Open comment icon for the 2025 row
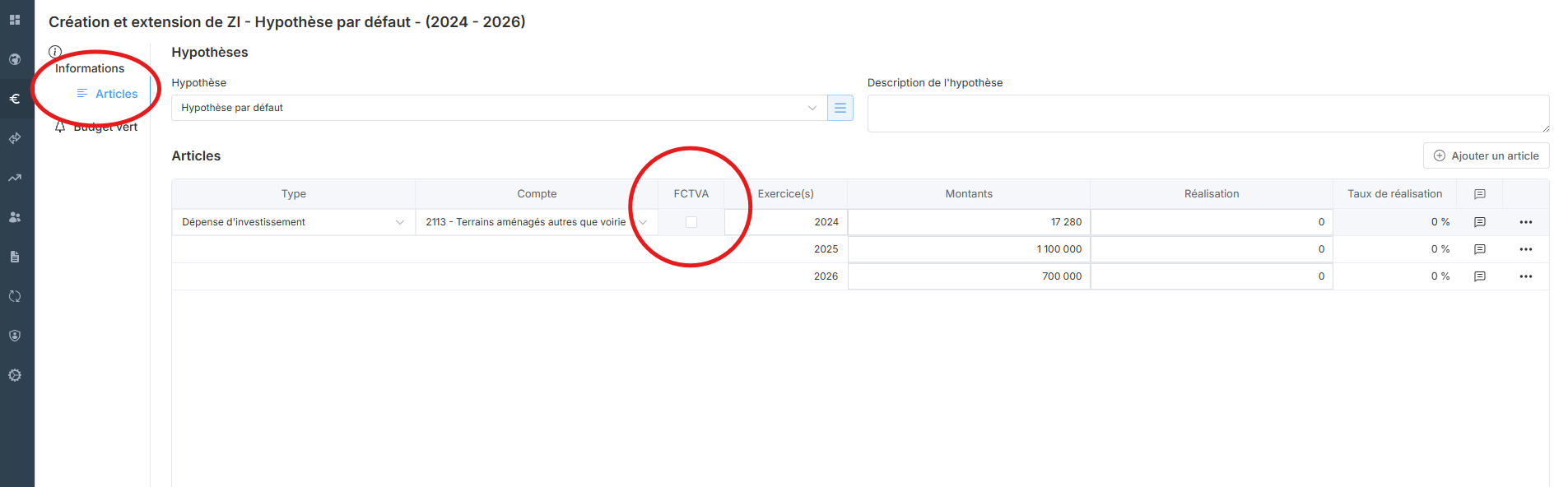Image resolution: width=1568 pixels, height=487 pixels. pyautogui.click(x=1479, y=249)
